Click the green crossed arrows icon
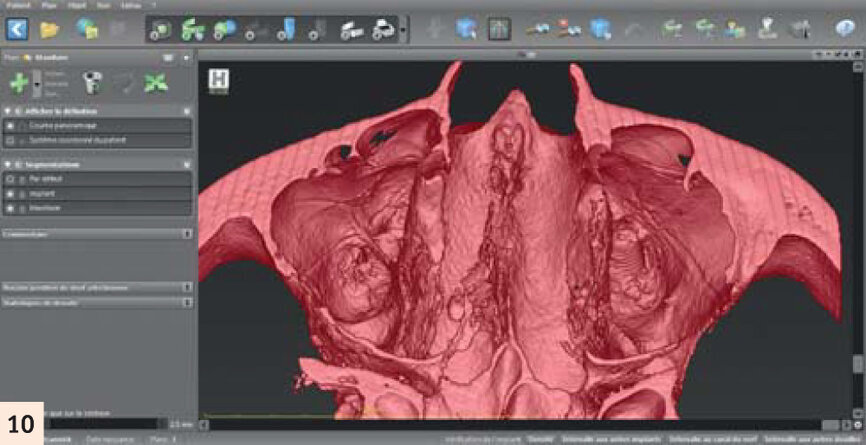The height and width of the screenshot is (445, 866). [x=156, y=83]
